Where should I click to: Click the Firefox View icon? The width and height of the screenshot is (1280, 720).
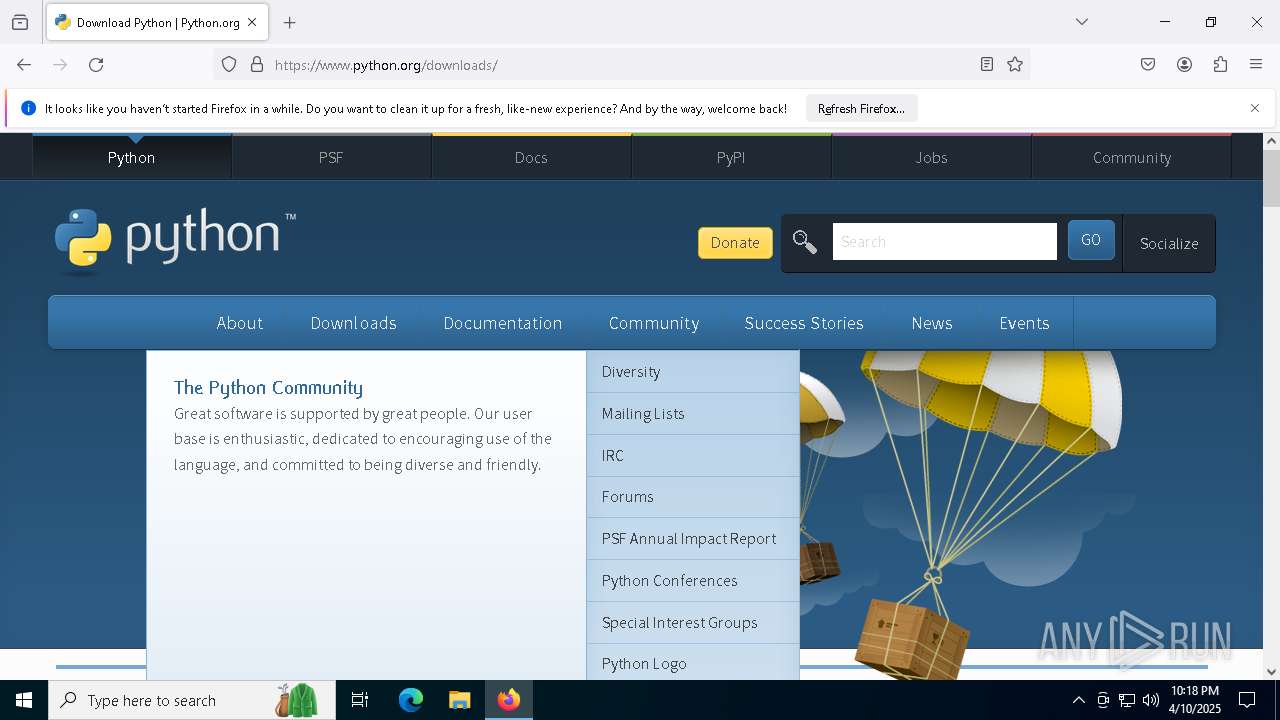click(x=20, y=22)
